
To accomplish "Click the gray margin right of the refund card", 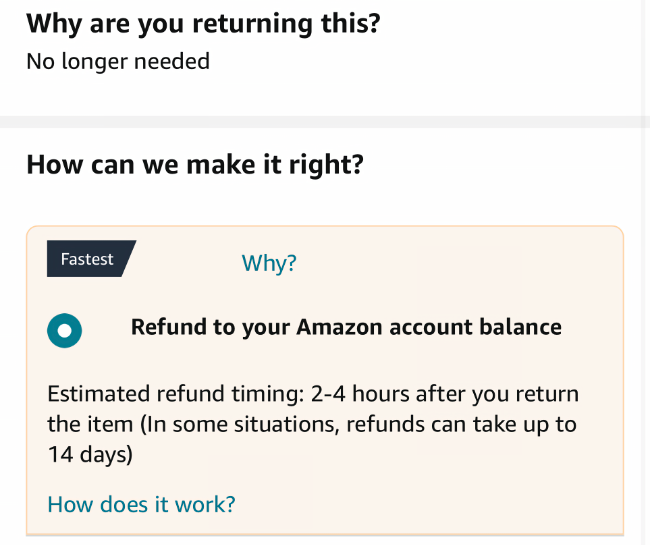I will [637, 380].
